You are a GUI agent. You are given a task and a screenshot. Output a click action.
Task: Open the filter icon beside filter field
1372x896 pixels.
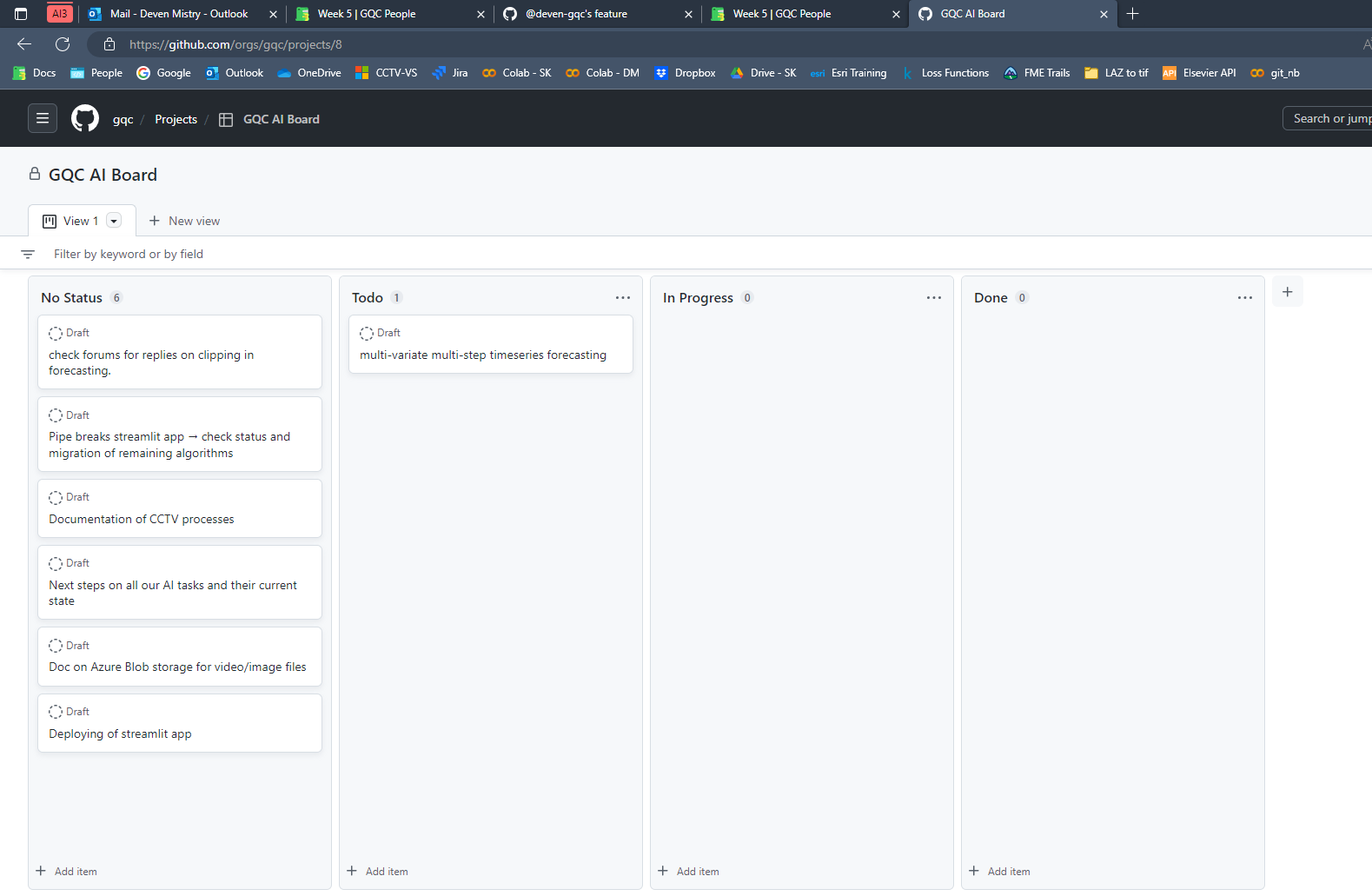[x=28, y=254]
